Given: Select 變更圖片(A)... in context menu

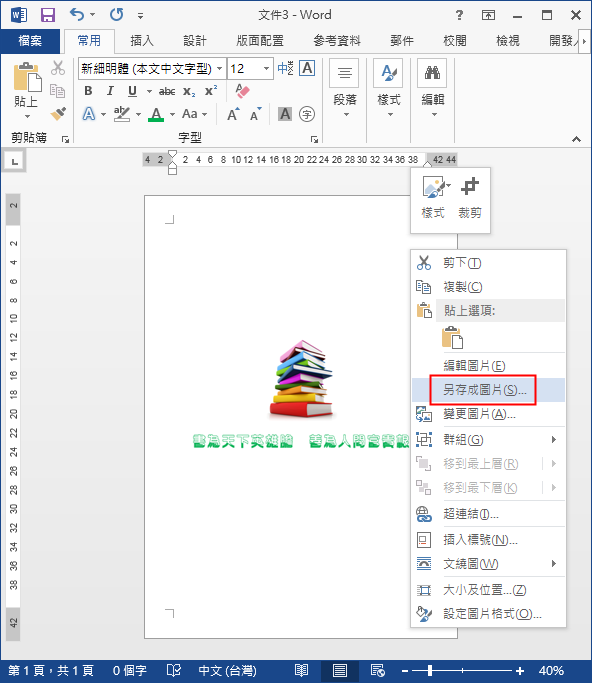Looking at the screenshot, I should 488,414.
